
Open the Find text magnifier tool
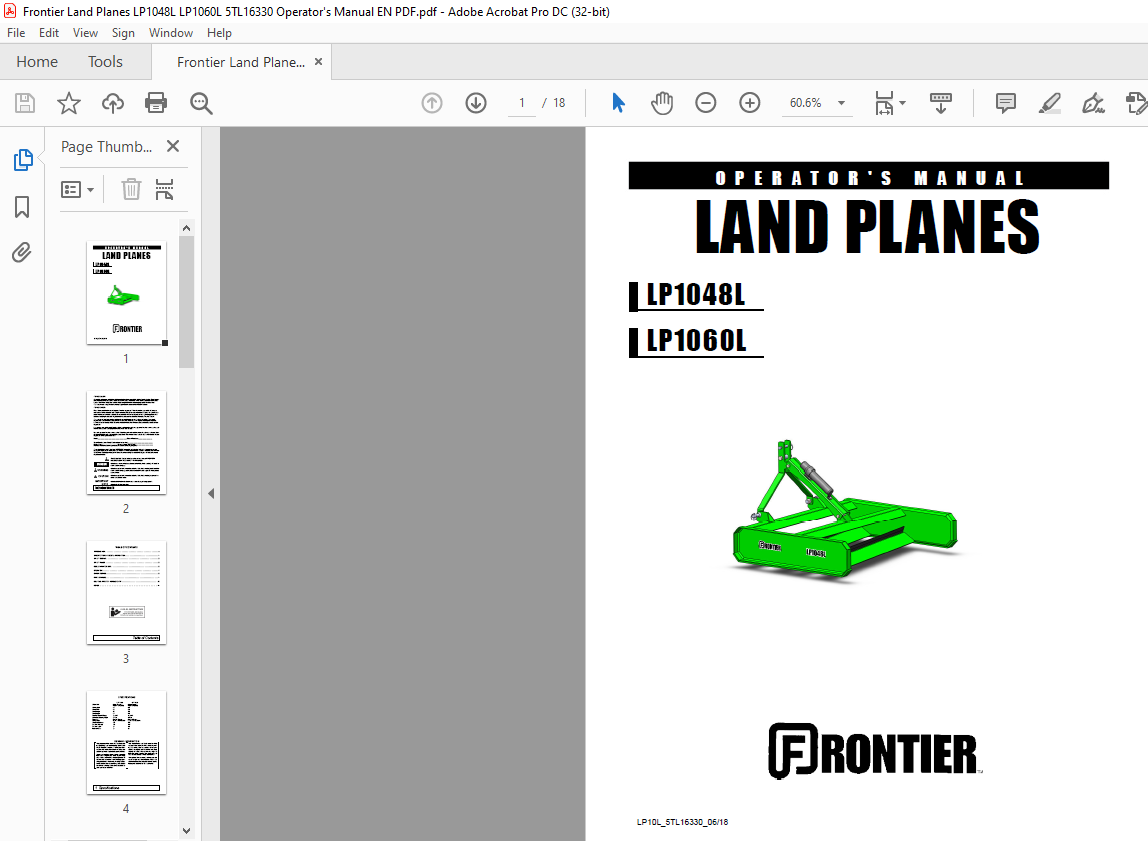201,103
